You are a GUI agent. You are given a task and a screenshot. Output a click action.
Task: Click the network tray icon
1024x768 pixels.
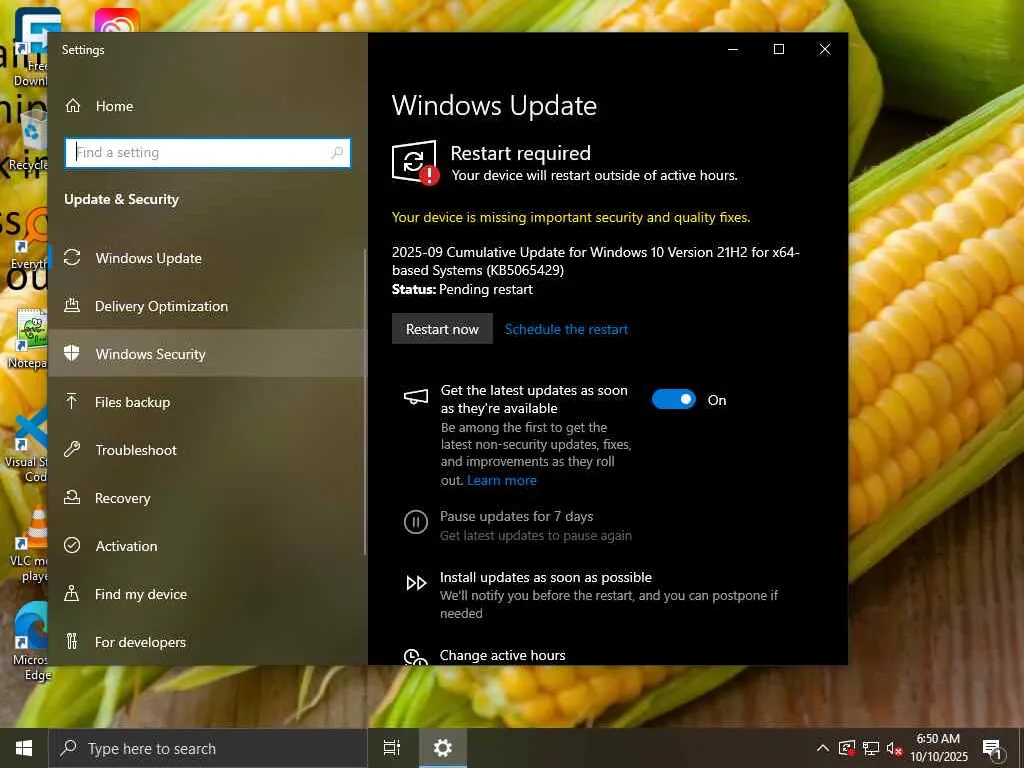click(x=871, y=748)
